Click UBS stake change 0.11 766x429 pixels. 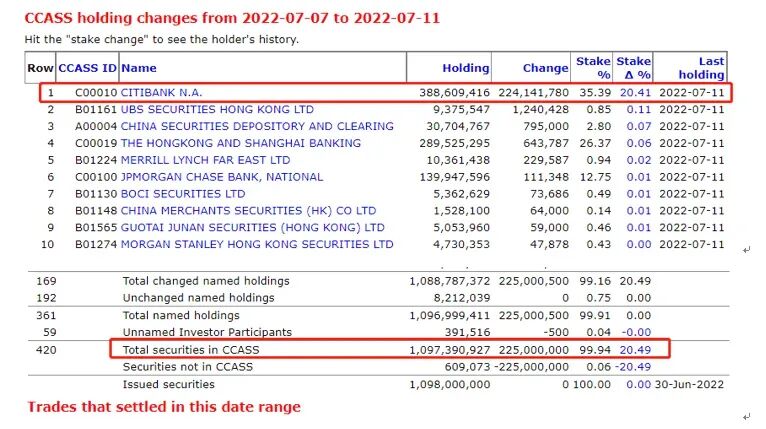(638, 109)
